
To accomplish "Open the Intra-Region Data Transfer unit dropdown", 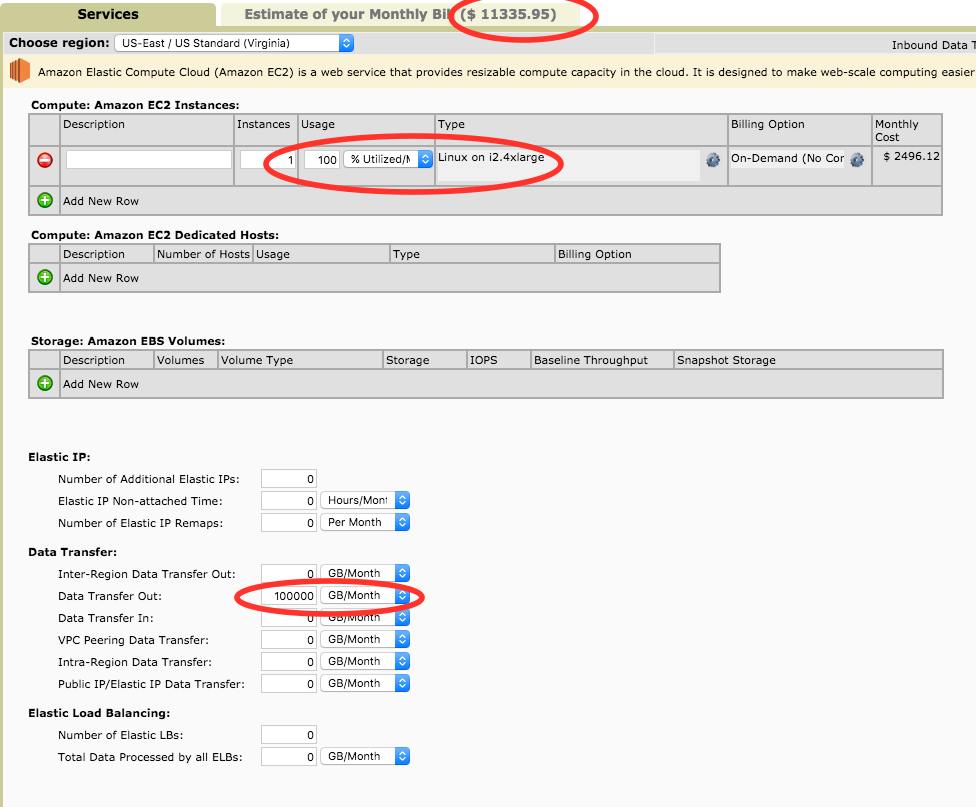I will pos(365,661).
